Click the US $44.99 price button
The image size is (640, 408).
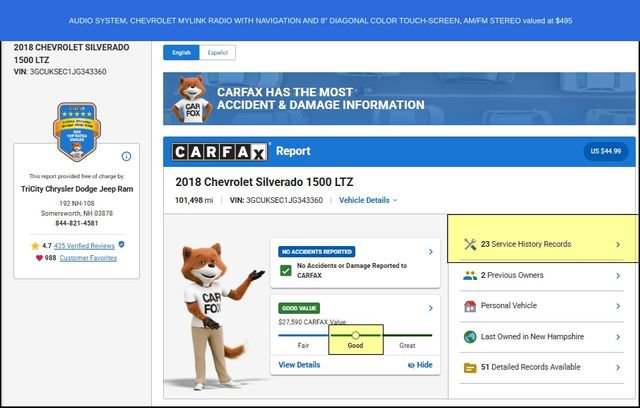click(x=606, y=151)
